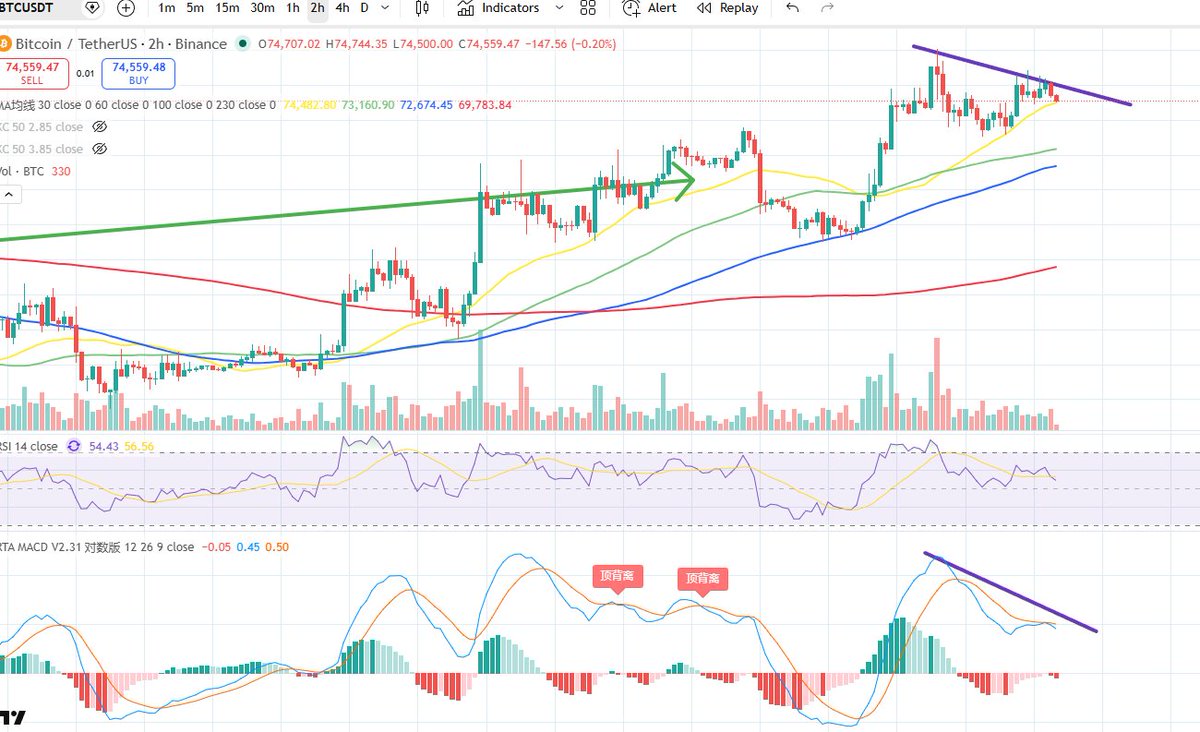Open the BTCUSDT symbol search
Screen dimensions: 1200x732
click(x=27, y=7)
